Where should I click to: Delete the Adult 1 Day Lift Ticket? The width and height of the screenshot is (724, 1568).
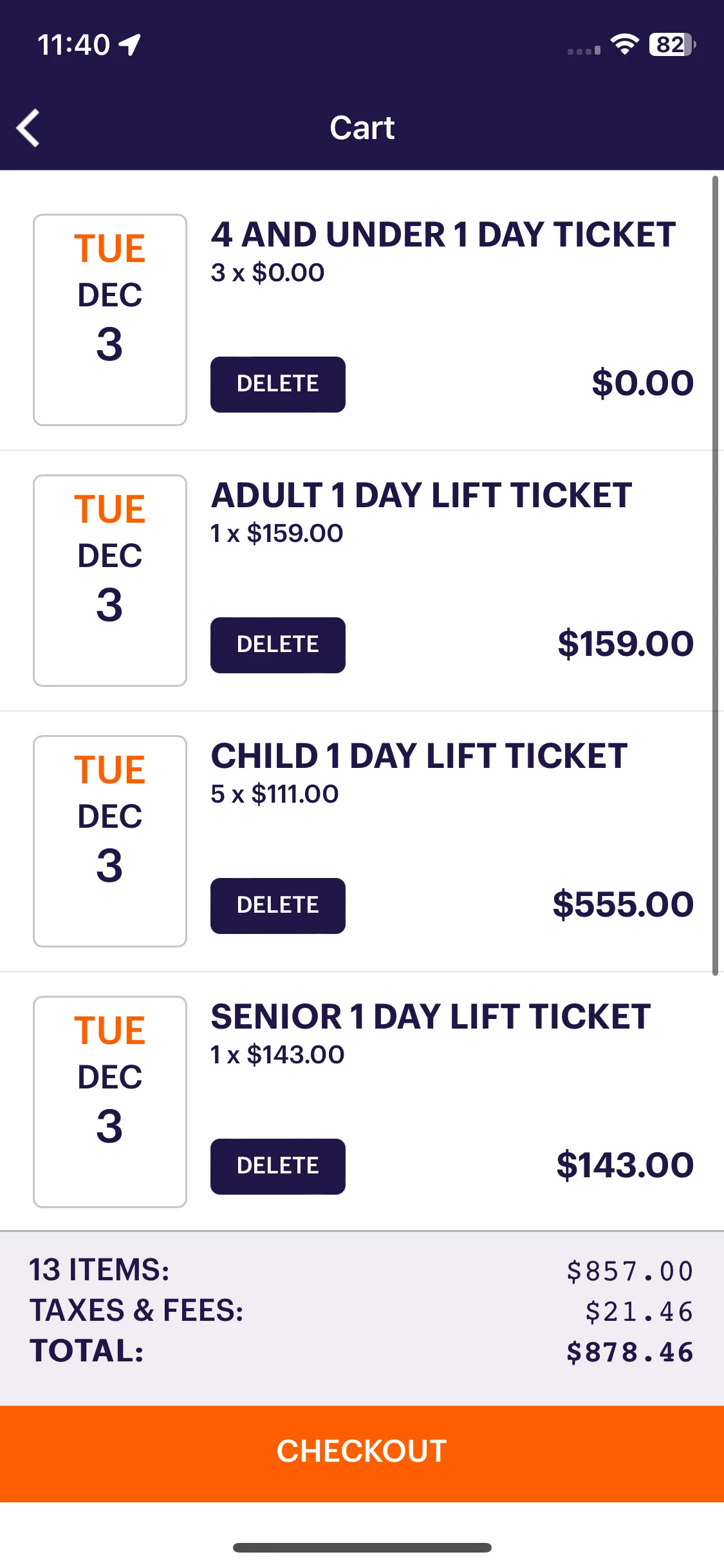278,645
